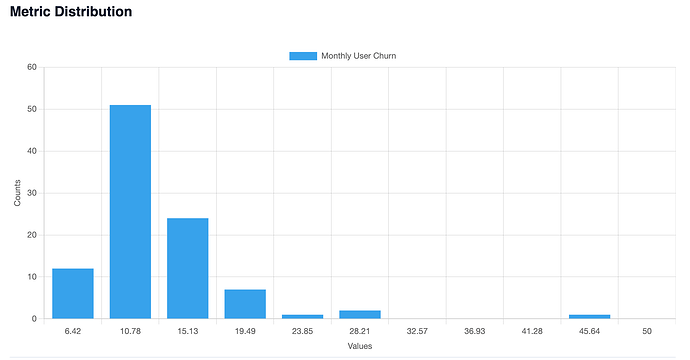Click the x-axis label 41.28
The width and height of the screenshot is (690, 360).
[x=532, y=331]
